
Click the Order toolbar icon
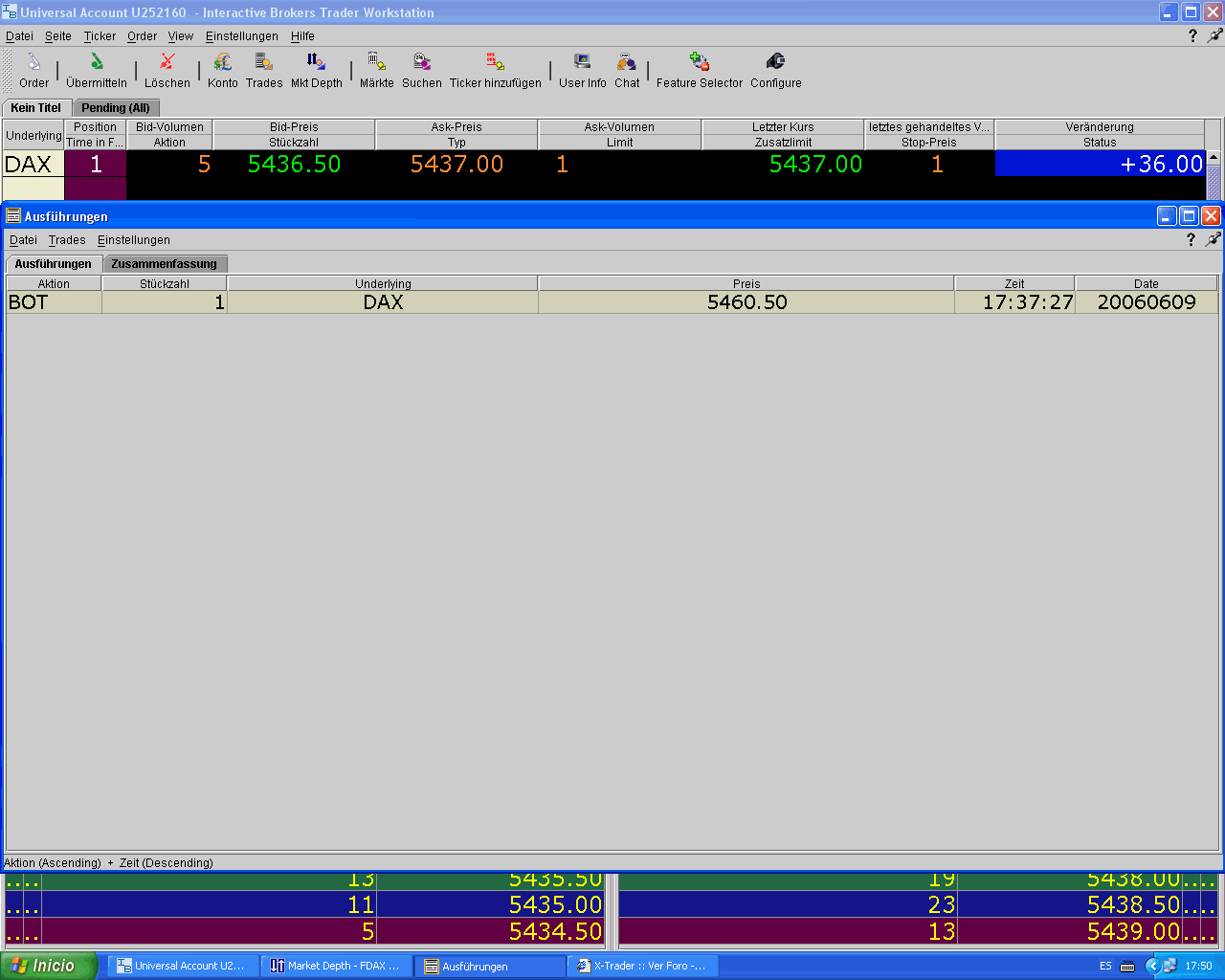pos(33,71)
